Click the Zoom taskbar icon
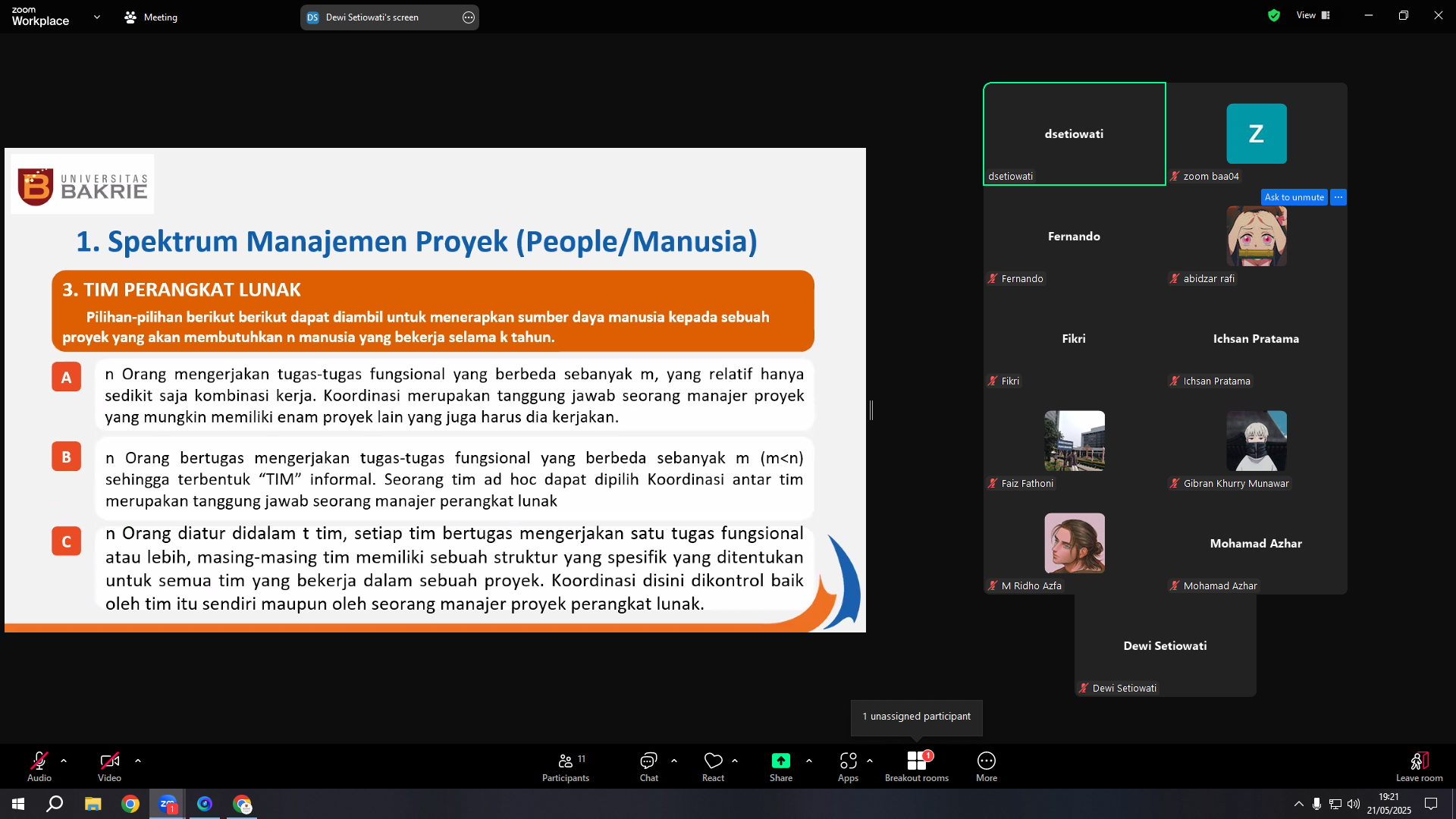The width and height of the screenshot is (1456, 819). click(x=168, y=804)
